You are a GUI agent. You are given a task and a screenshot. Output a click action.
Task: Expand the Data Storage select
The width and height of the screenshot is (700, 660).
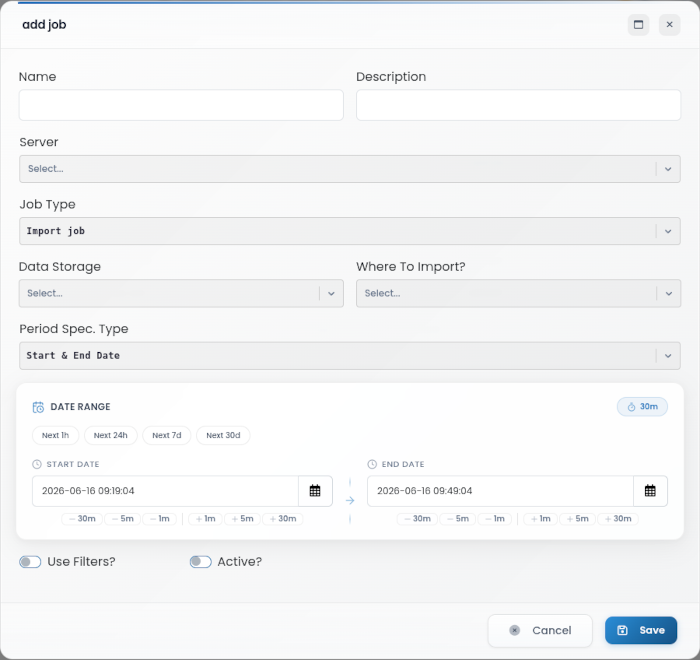[x=181, y=293]
